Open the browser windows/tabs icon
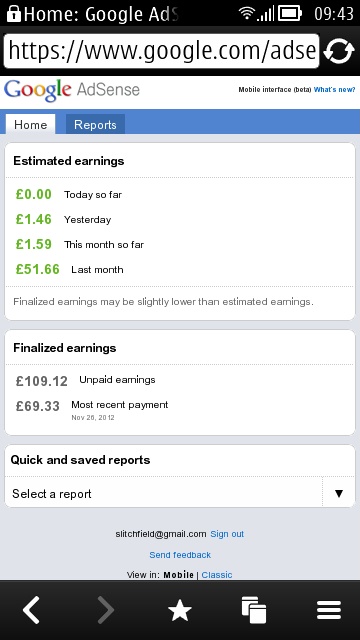Image resolution: width=360 pixels, height=640 pixels. click(x=253, y=610)
